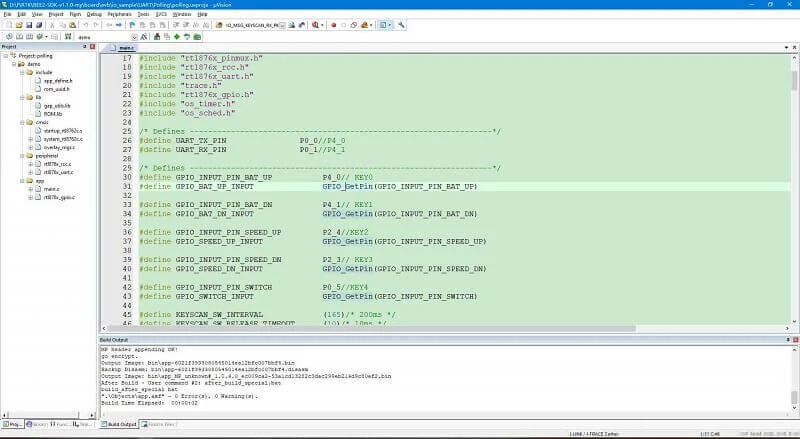Click the Undo toolbar icon
Image resolution: width=800 pixels, height=439 pixels.
[85, 25]
